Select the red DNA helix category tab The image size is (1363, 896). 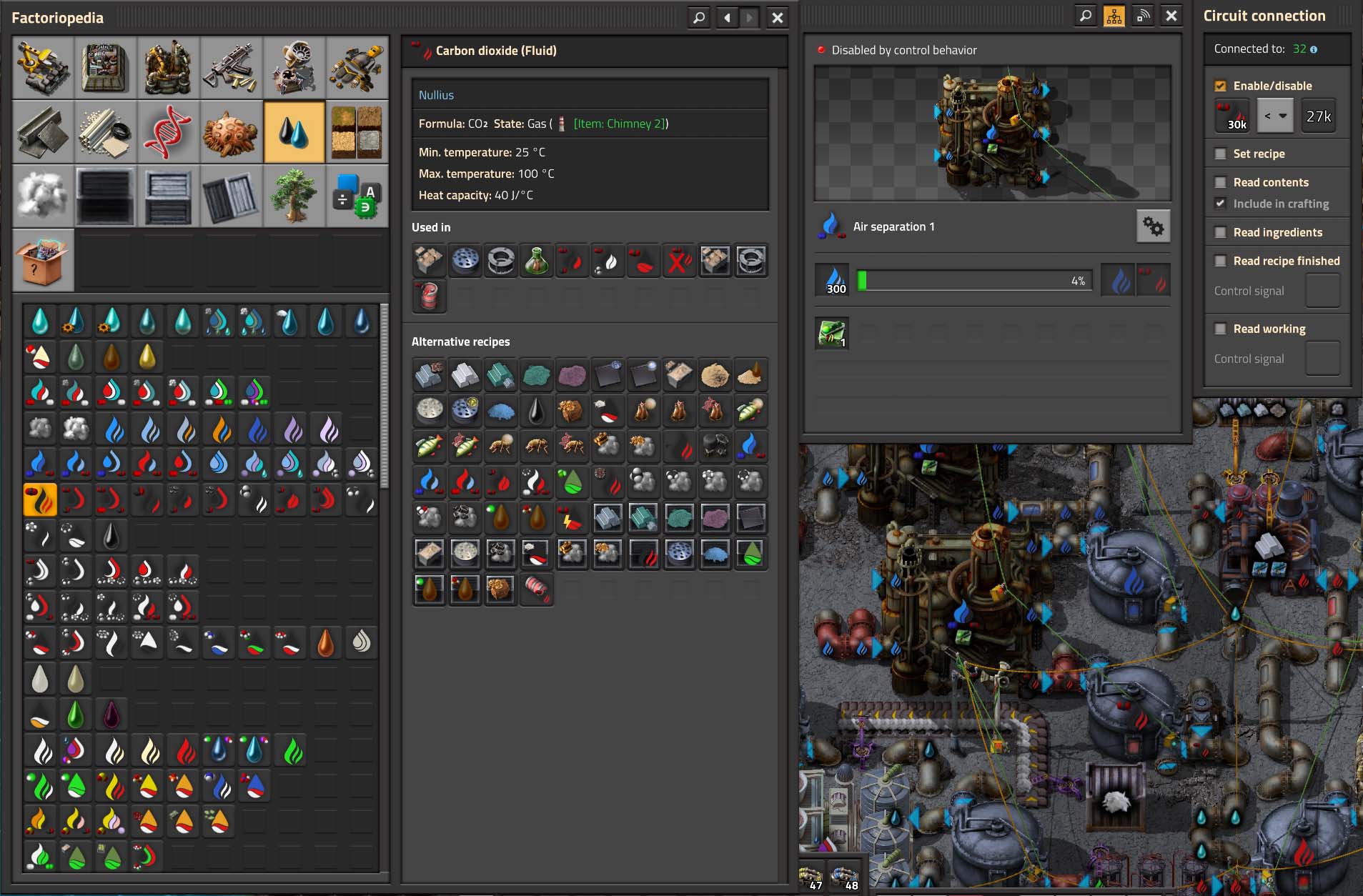pyautogui.click(x=169, y=132)
